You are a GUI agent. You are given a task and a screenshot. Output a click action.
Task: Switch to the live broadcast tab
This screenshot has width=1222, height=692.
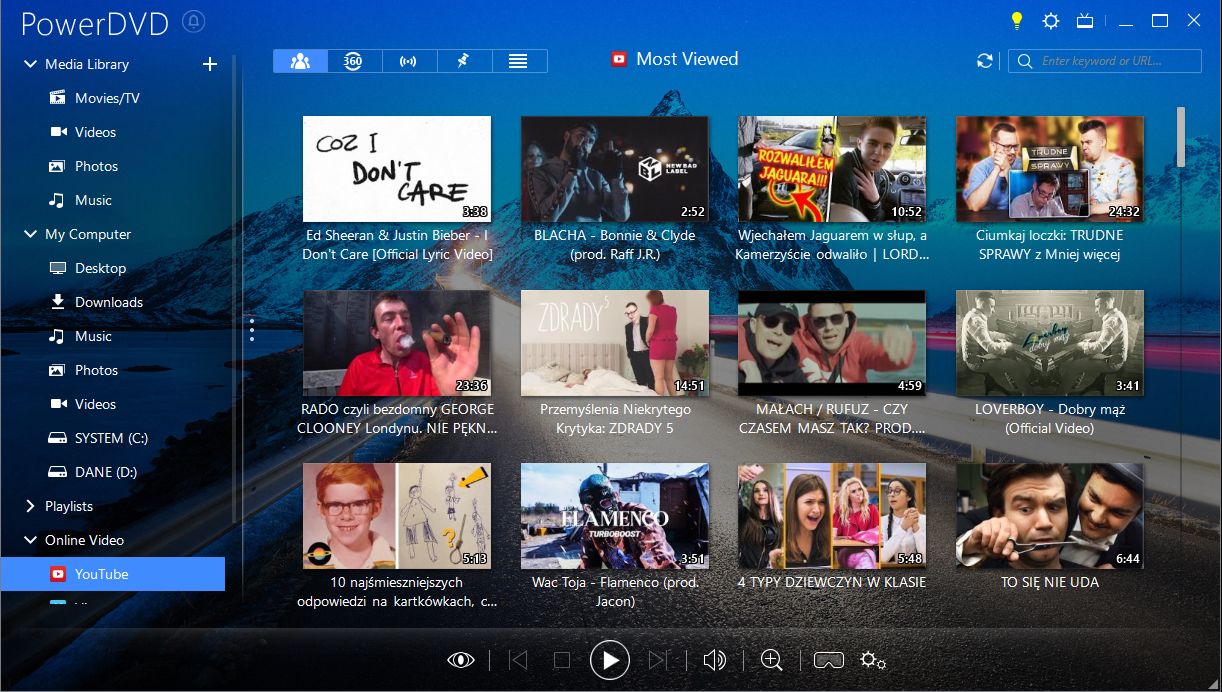(409, 61)
